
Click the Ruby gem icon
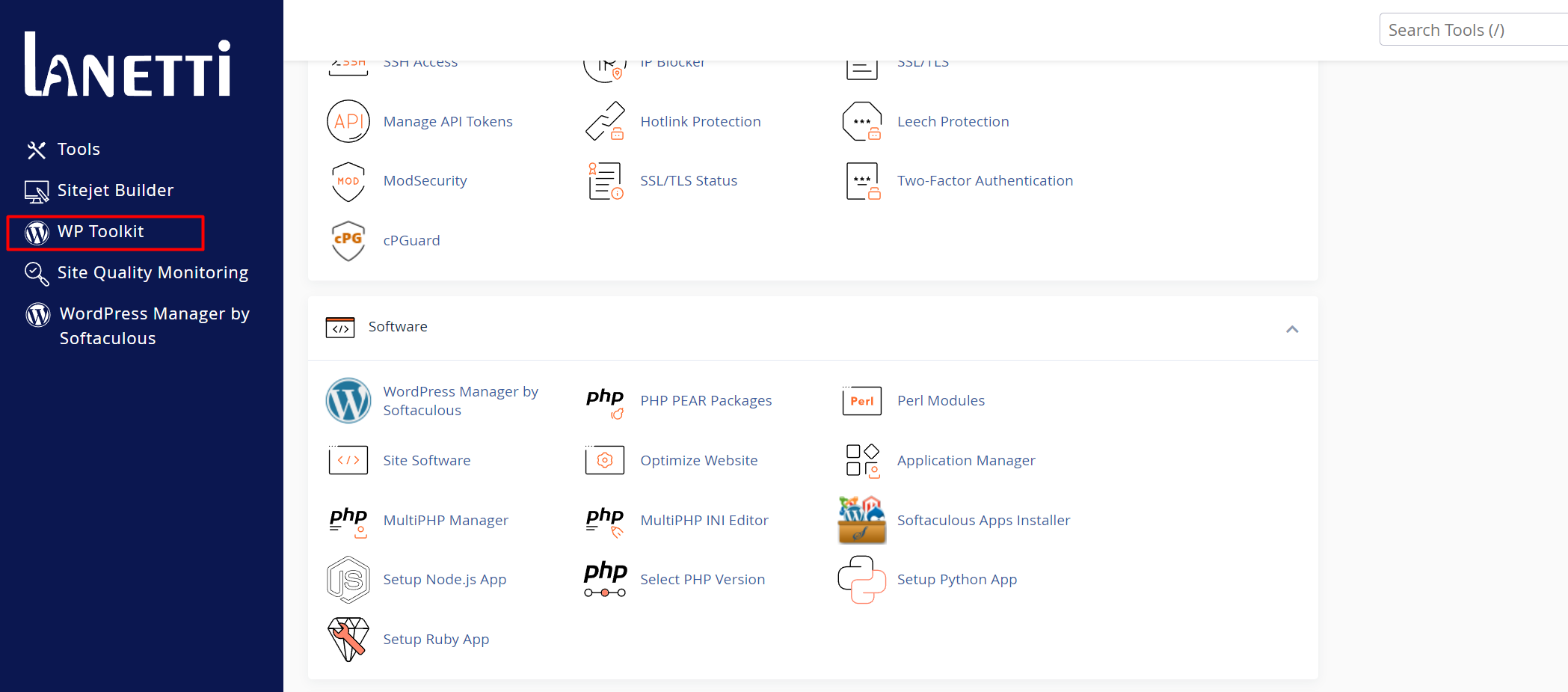(348, 640)
